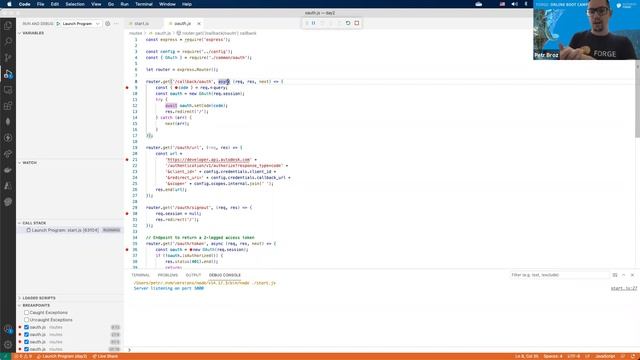This screenshot has width=640, height=360.
Task: Open the Search view in activity bar
Action: pos(8,41)
